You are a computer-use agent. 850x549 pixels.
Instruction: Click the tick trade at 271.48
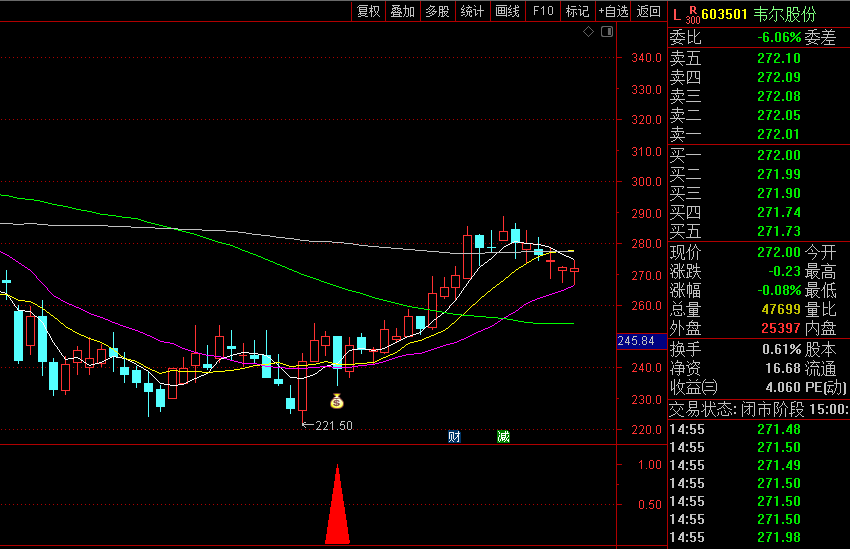click(x=779, y=429)
